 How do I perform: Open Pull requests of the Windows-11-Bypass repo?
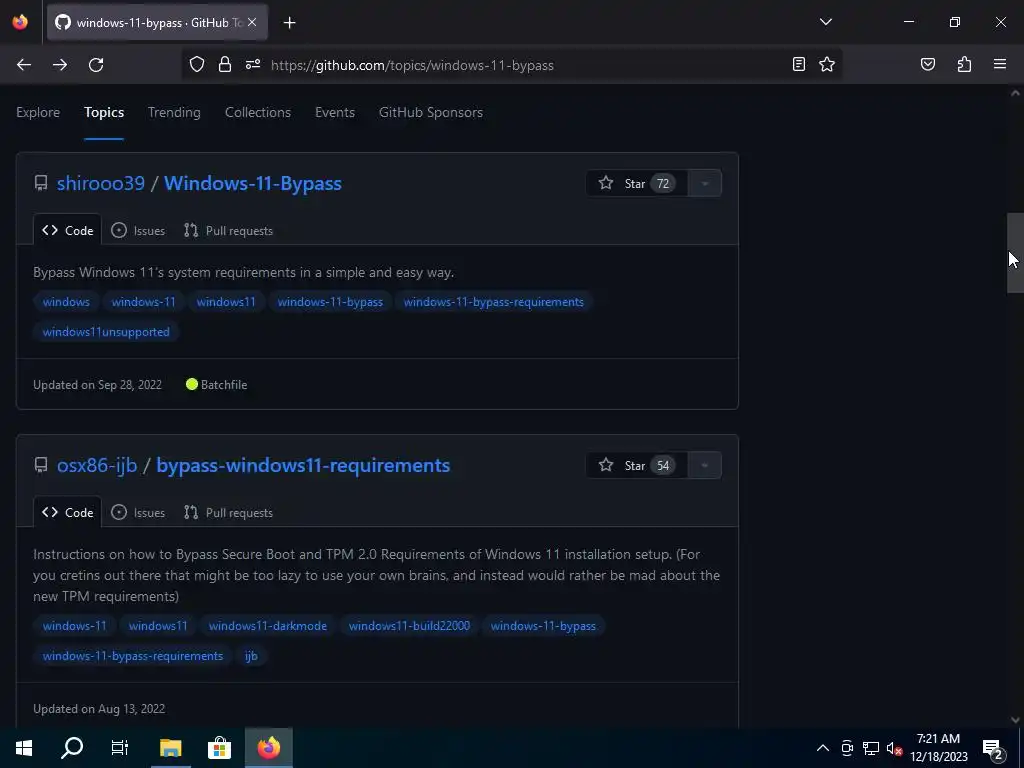229,231
